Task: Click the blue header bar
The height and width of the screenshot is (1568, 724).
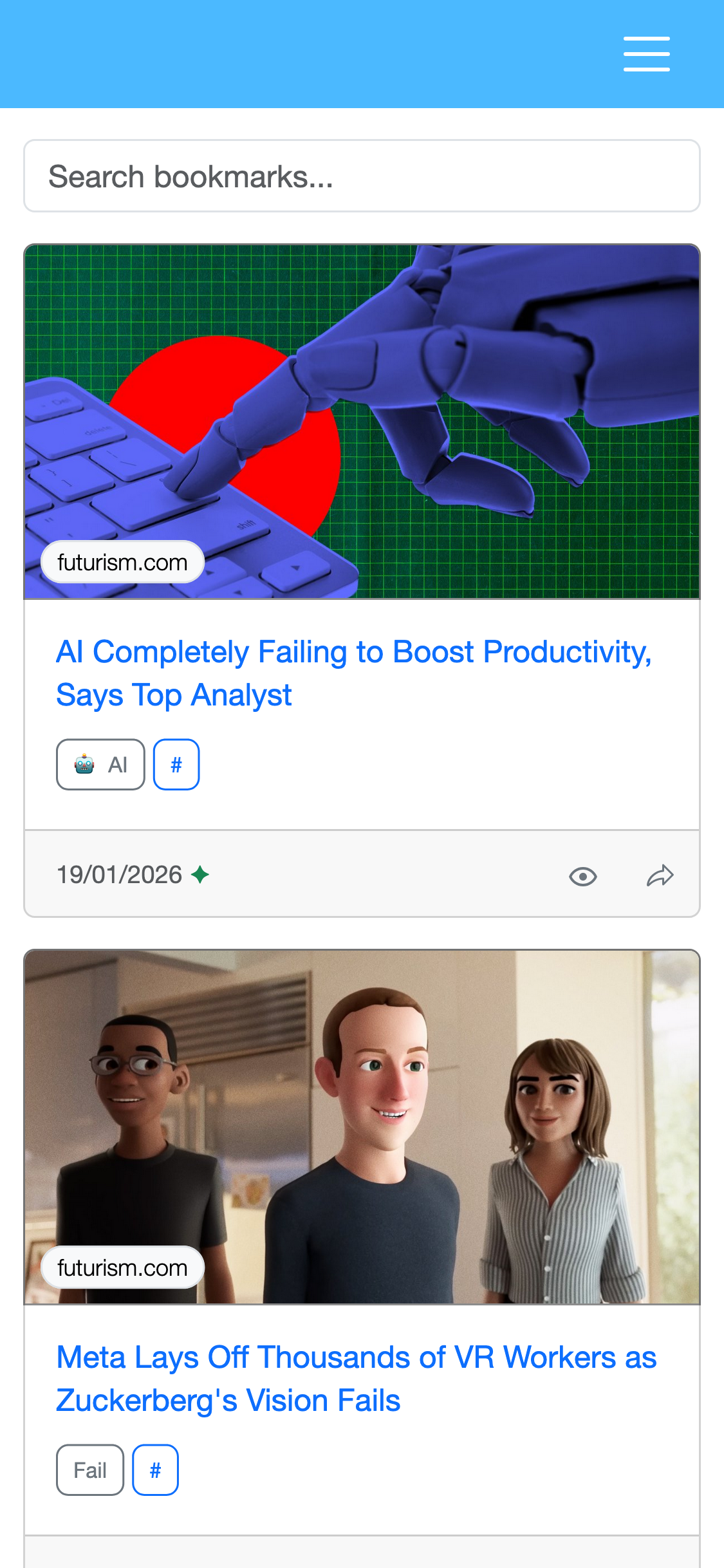Action: 362,54
